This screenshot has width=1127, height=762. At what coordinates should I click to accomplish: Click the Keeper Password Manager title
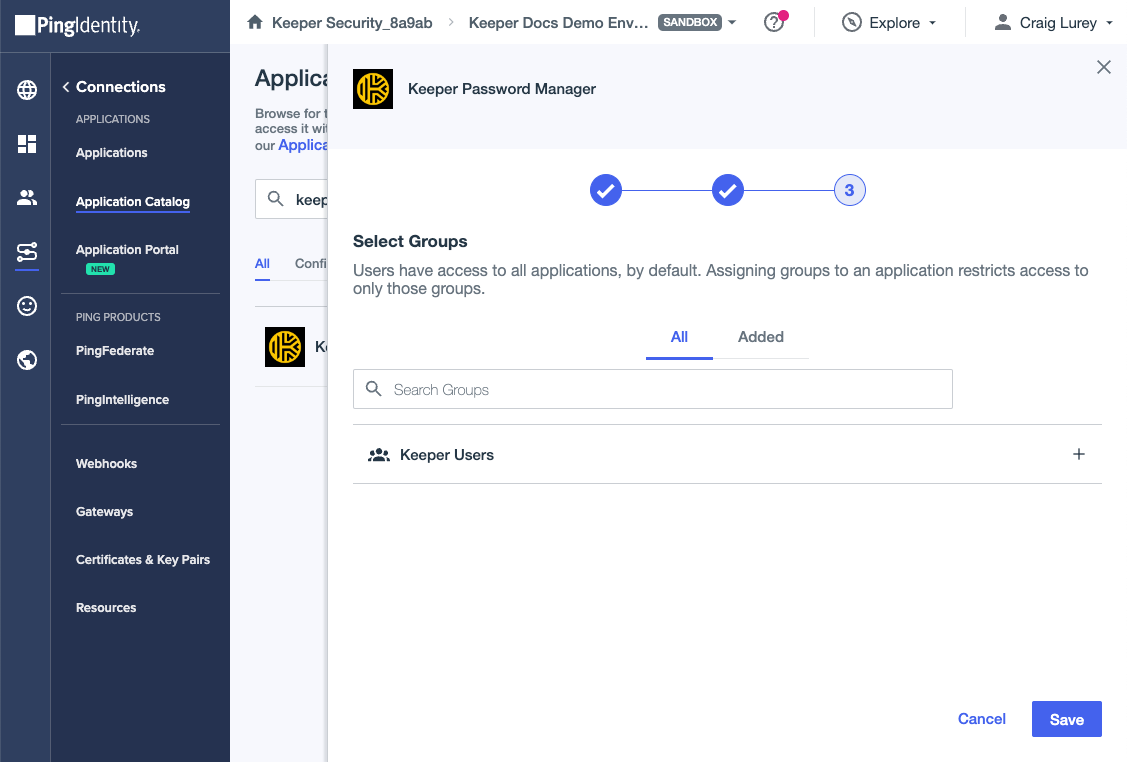(x=502, y=89)
